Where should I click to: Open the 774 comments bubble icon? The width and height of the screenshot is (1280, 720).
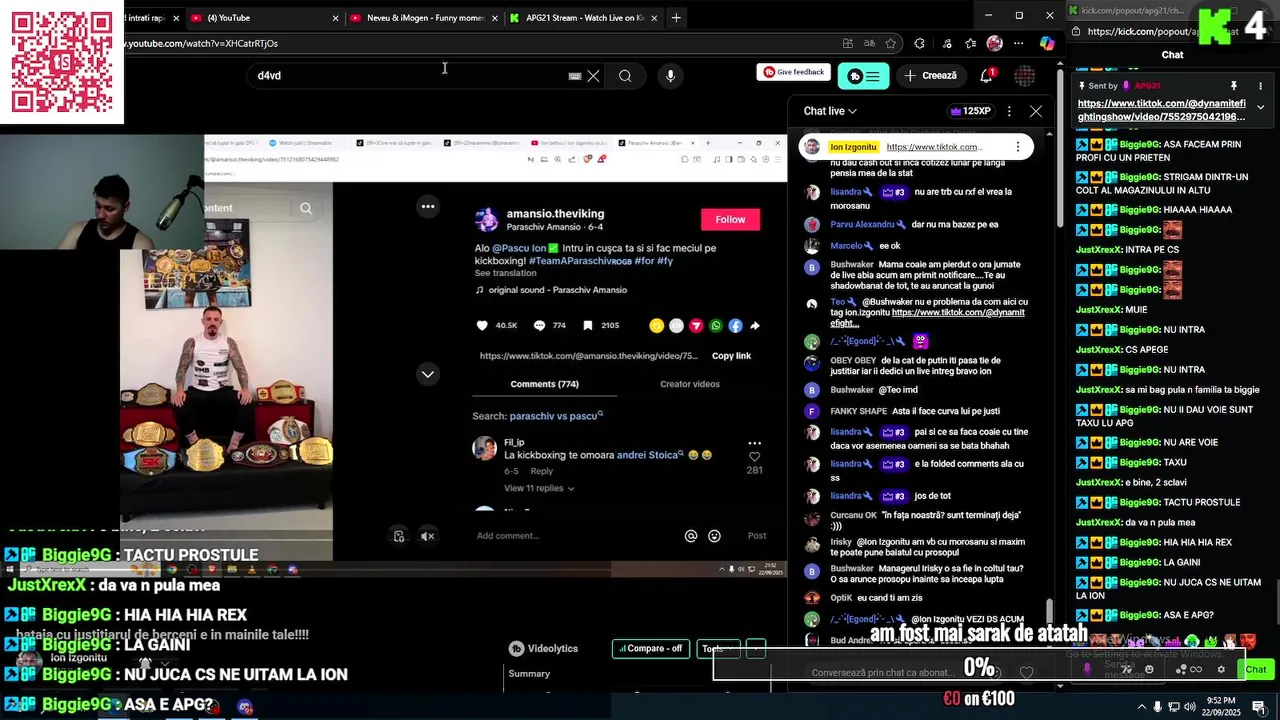tap(540, 325)
